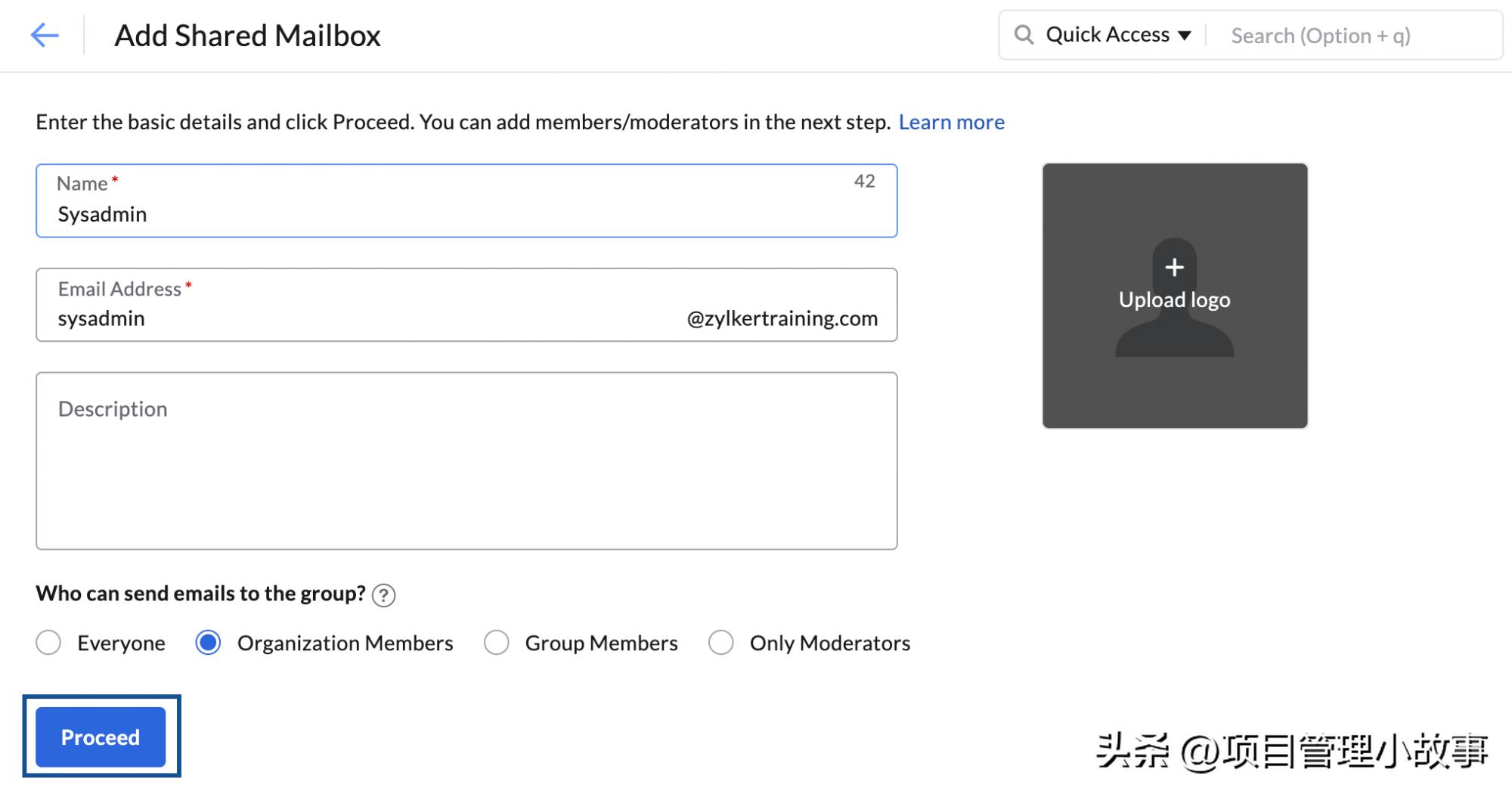Click the person silhouette in logo box
The image size is (1512, 794).
coord(1174,334)
